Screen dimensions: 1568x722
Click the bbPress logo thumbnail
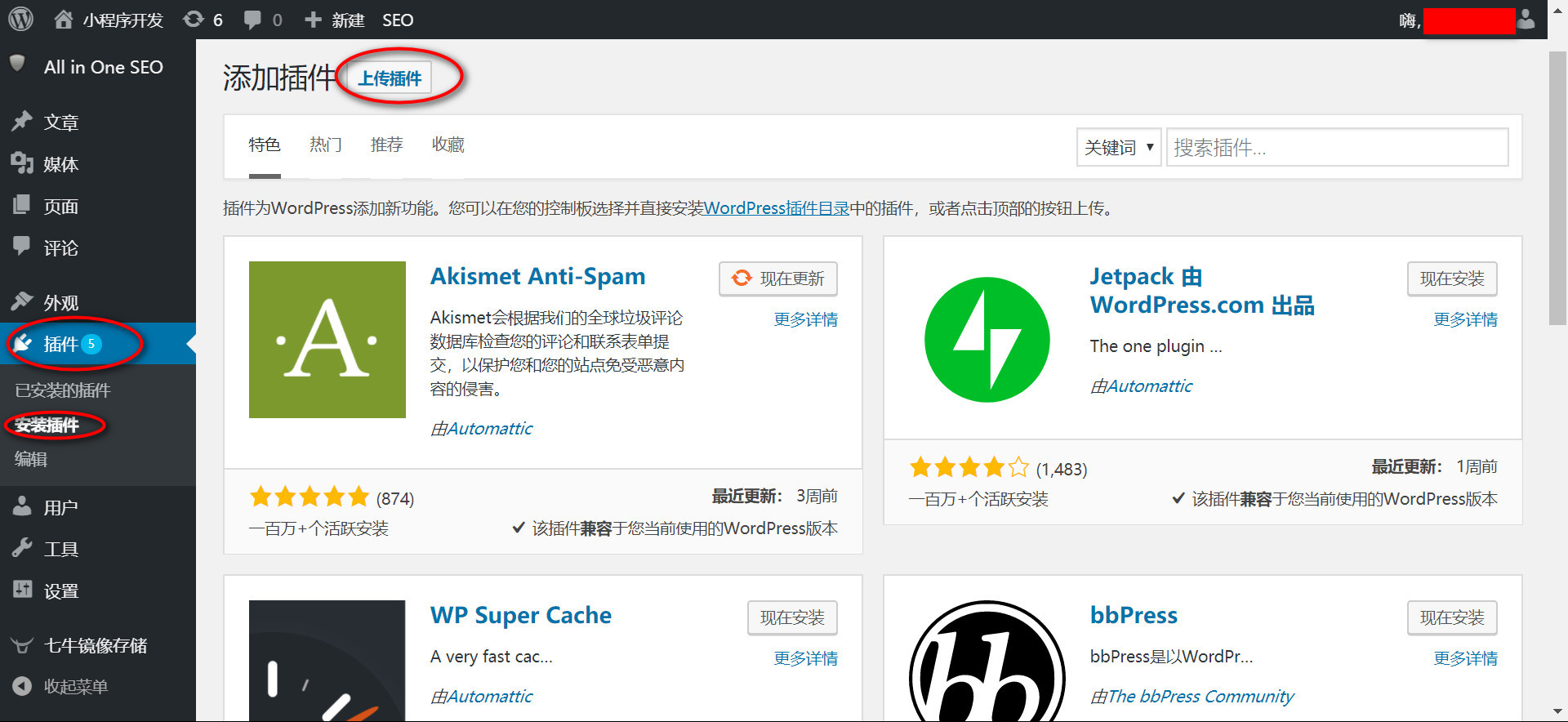tap(987, 661)
